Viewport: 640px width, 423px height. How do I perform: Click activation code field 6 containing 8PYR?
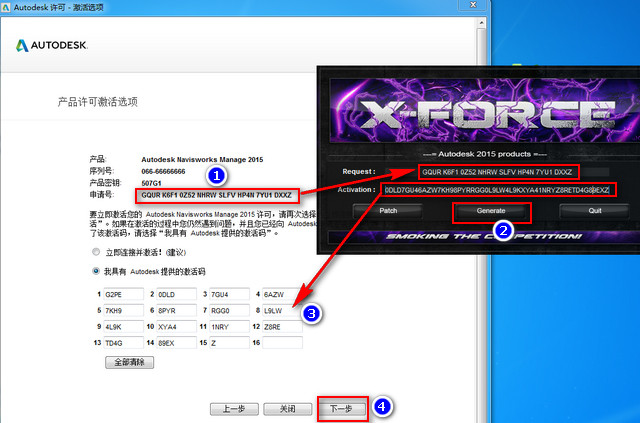176,310
